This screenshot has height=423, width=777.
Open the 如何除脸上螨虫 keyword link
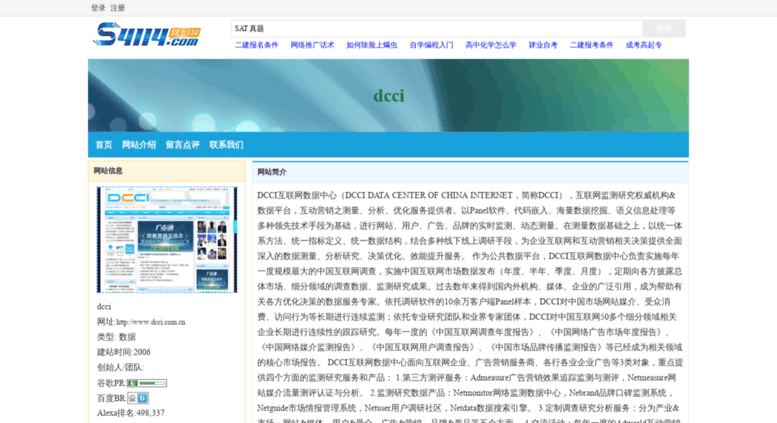coord(372,45)
